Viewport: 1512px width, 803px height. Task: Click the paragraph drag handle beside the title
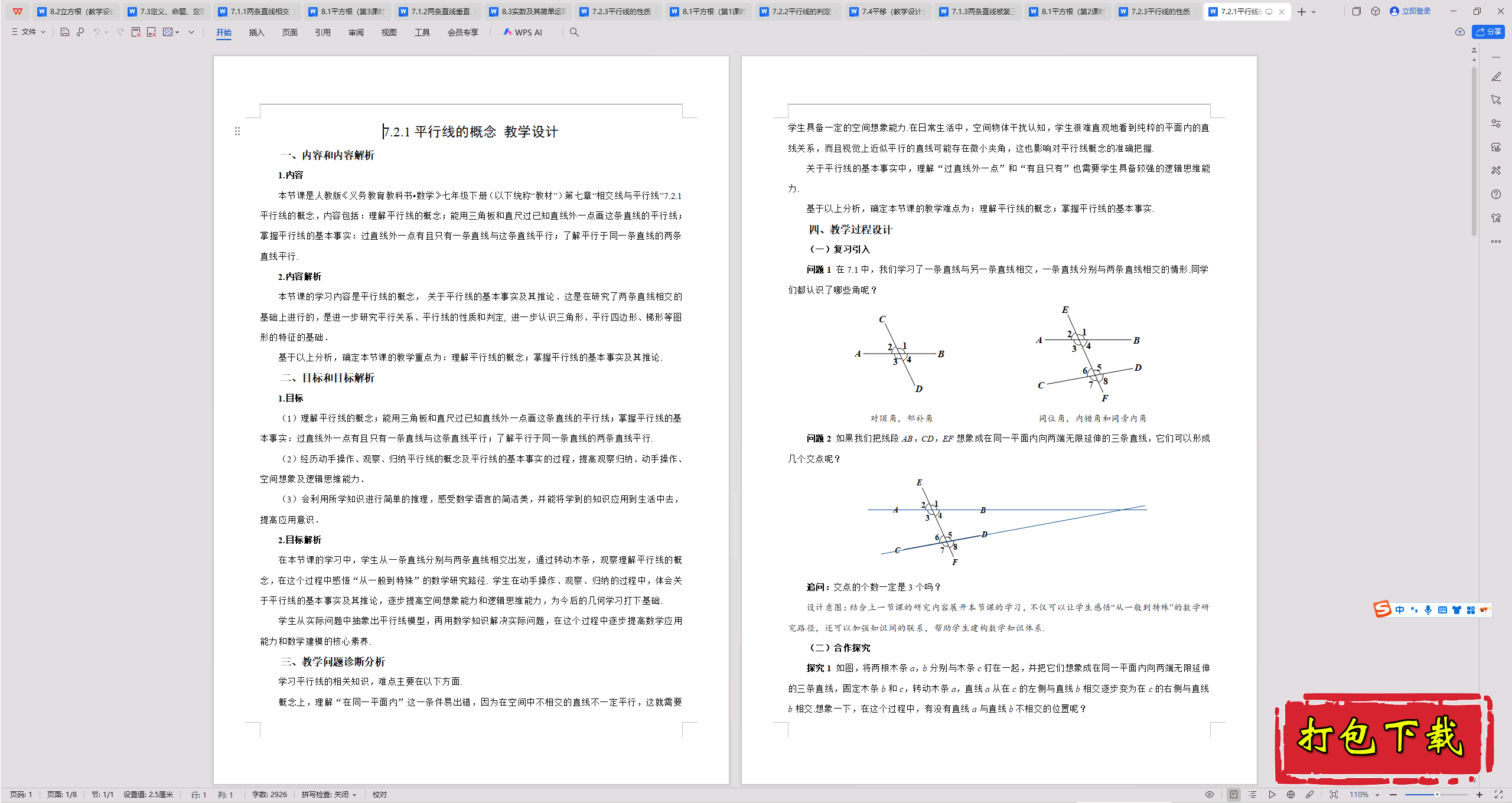click(x=237, y=131)
